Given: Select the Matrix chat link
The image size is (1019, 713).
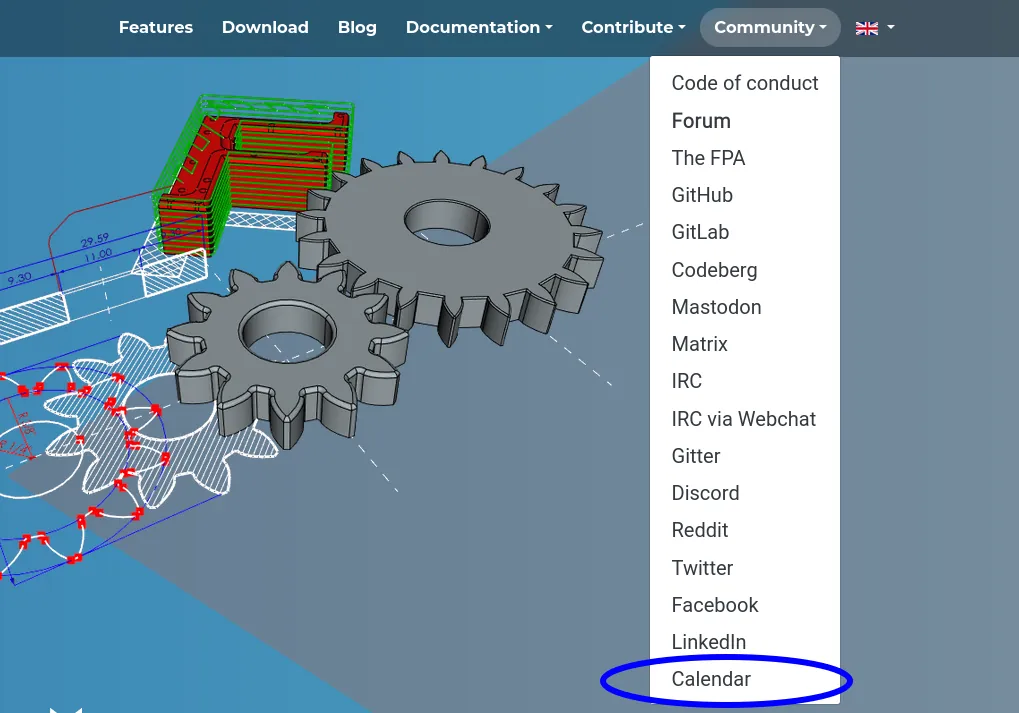Looking at the screenshot, I should (x=698, y=344).
